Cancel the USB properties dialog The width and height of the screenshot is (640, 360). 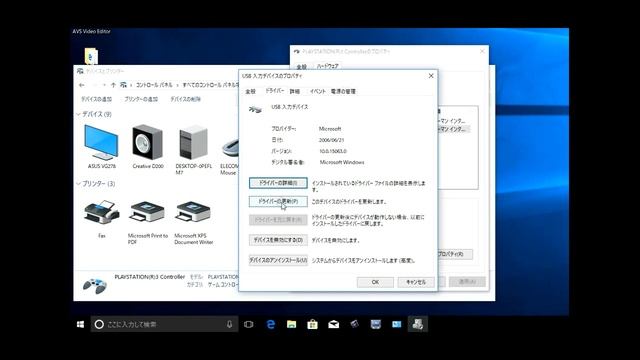click(416, 282)
